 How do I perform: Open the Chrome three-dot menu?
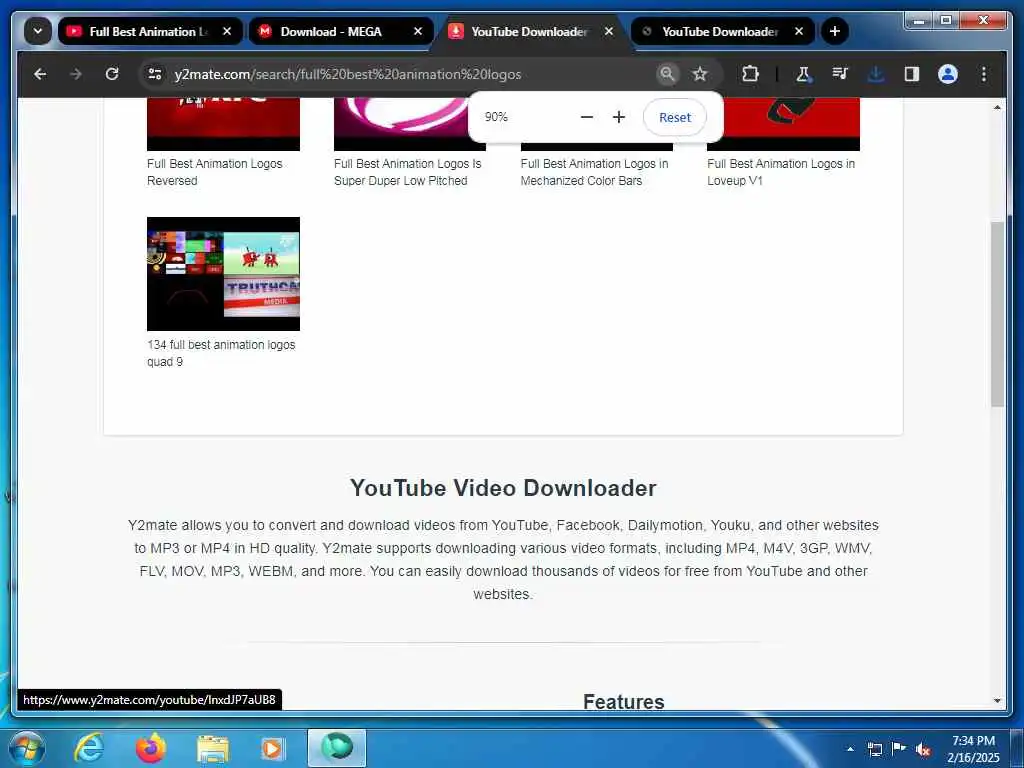click(x=984, y=74)
